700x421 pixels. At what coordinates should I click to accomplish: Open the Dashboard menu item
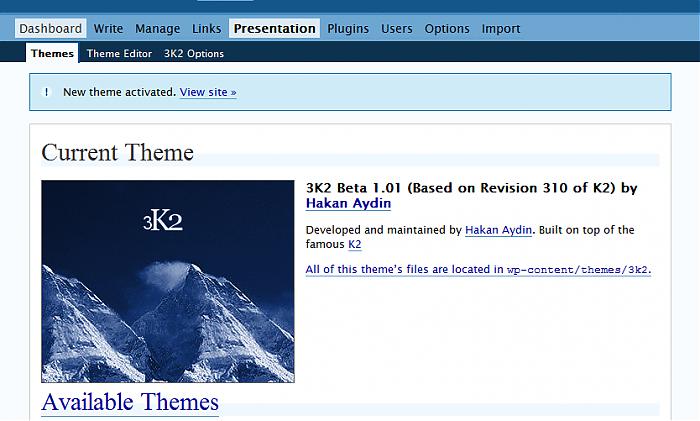(50, 29)
